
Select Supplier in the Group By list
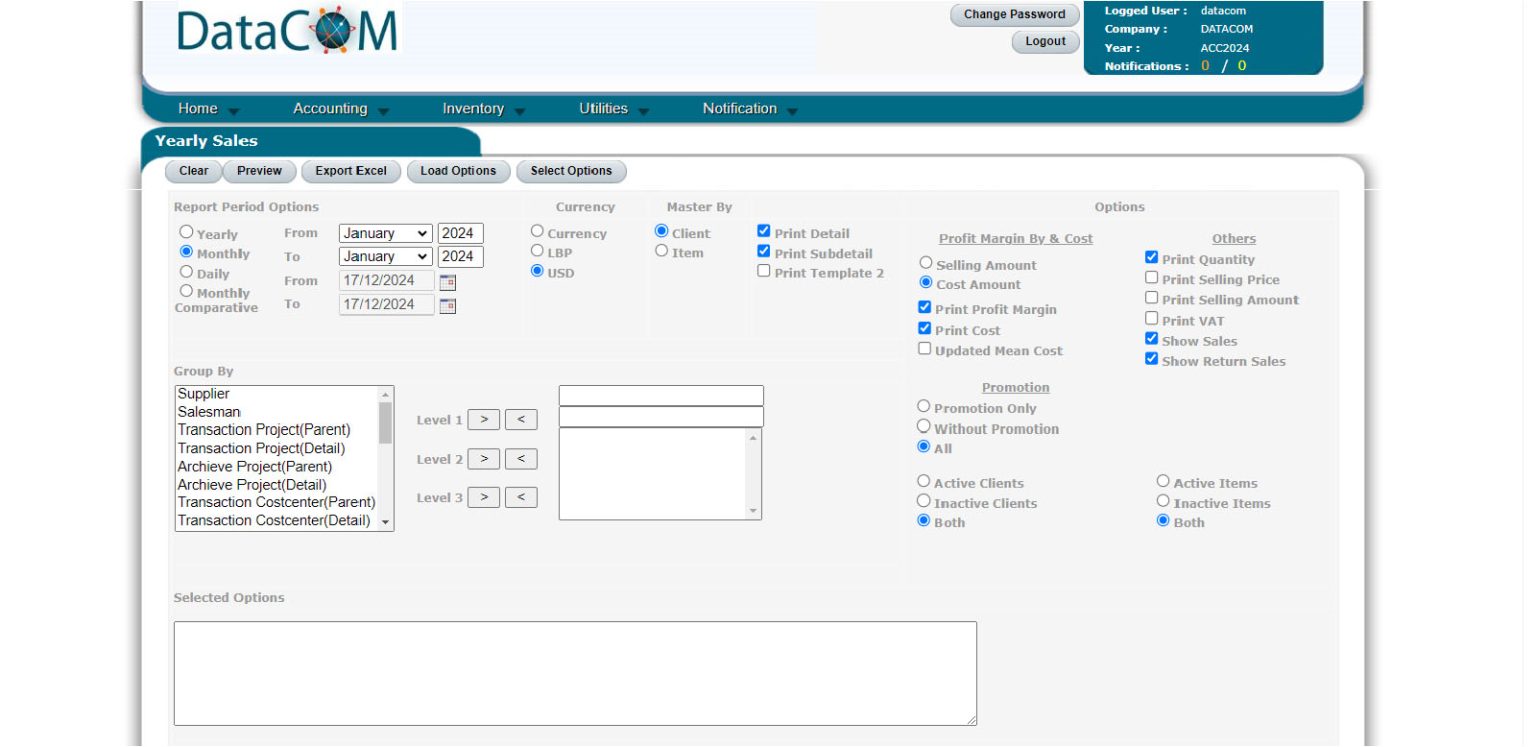pyautogui.click(x=205, y=393)
